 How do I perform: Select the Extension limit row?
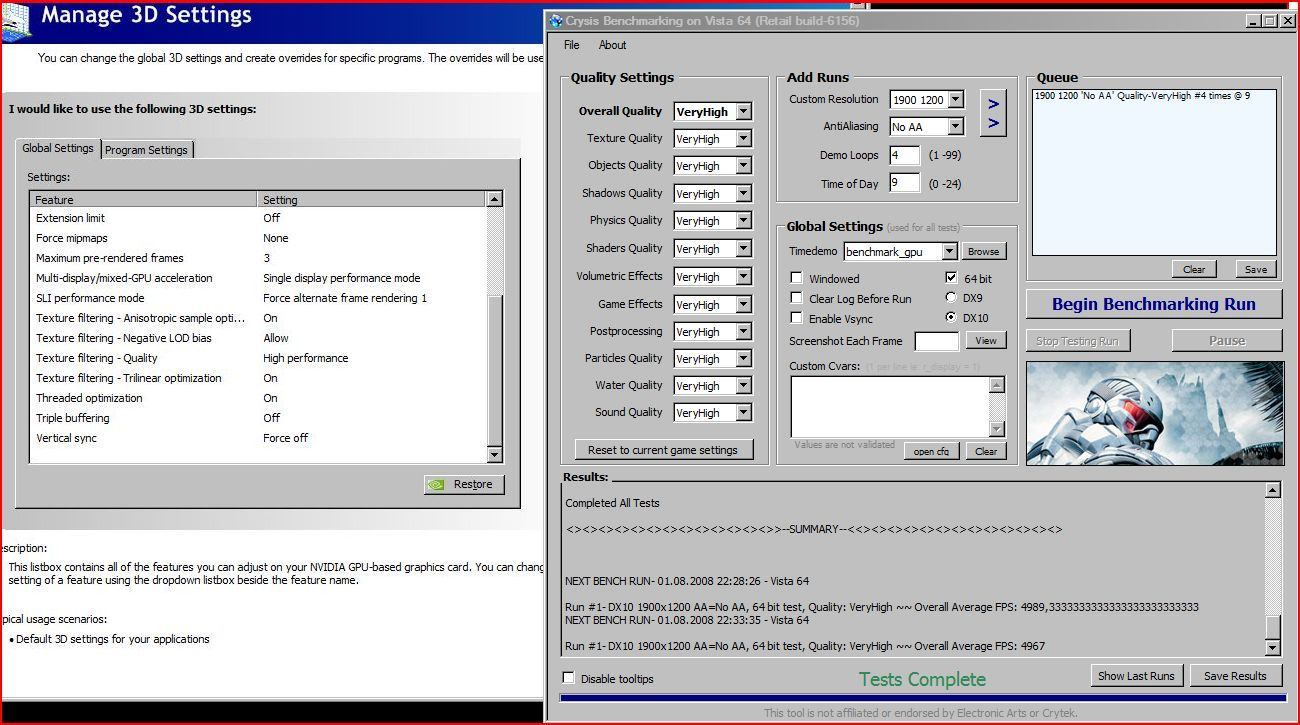(258, 218)
